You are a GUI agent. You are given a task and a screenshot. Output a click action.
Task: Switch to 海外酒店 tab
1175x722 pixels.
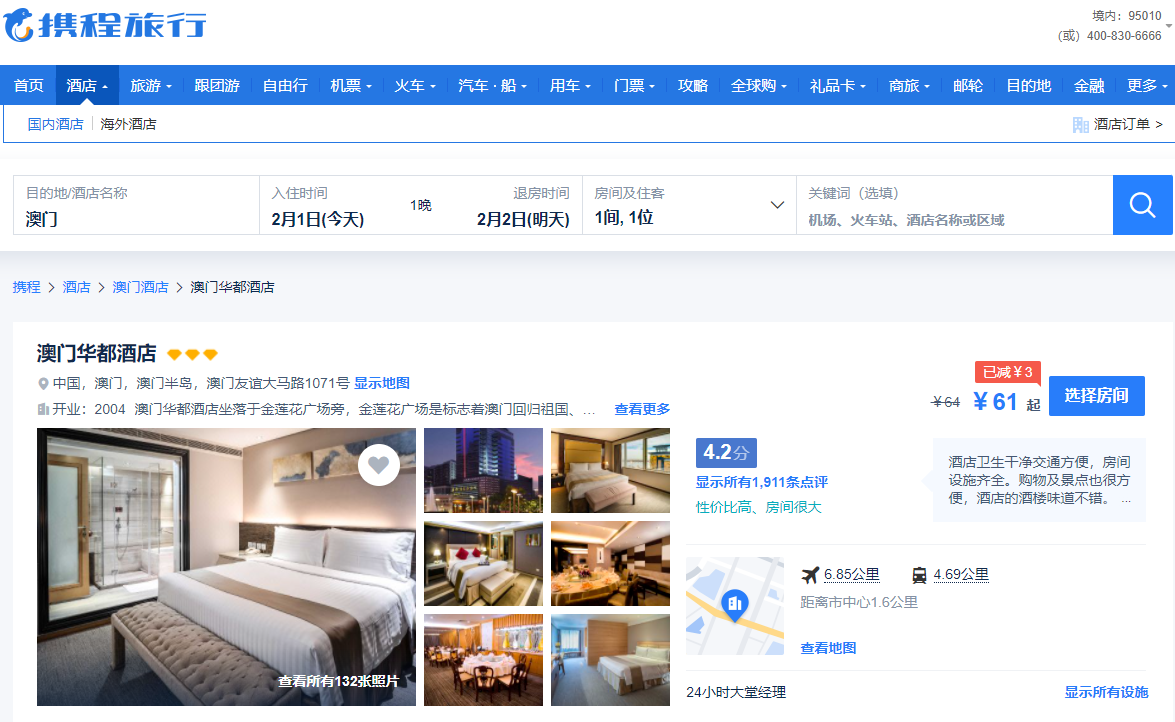[128, 124]
